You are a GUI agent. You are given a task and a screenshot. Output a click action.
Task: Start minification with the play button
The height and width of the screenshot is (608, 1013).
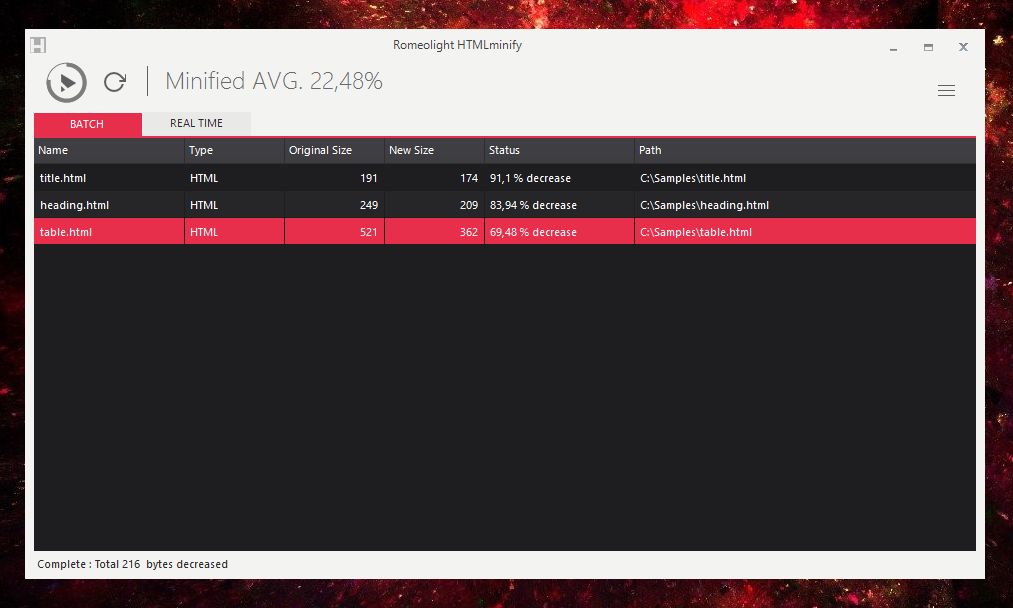[66, 82]
